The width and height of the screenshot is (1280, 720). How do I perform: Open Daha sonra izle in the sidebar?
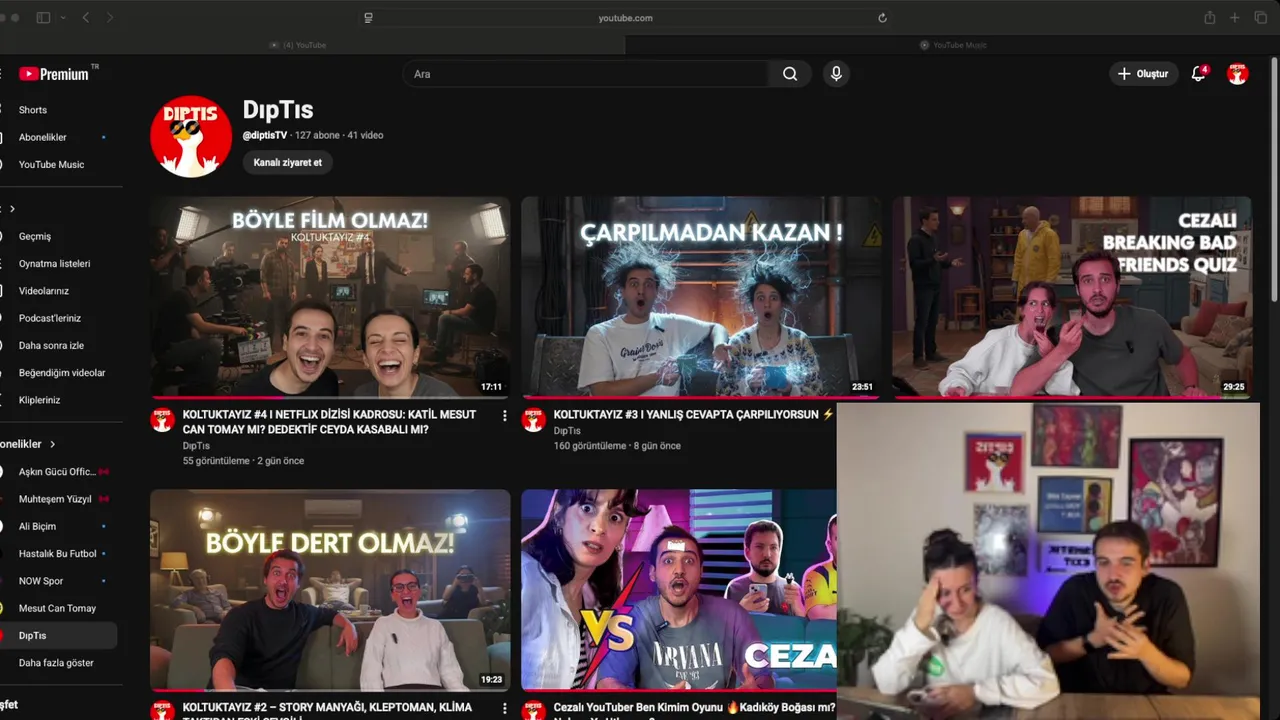pos(51,345)
